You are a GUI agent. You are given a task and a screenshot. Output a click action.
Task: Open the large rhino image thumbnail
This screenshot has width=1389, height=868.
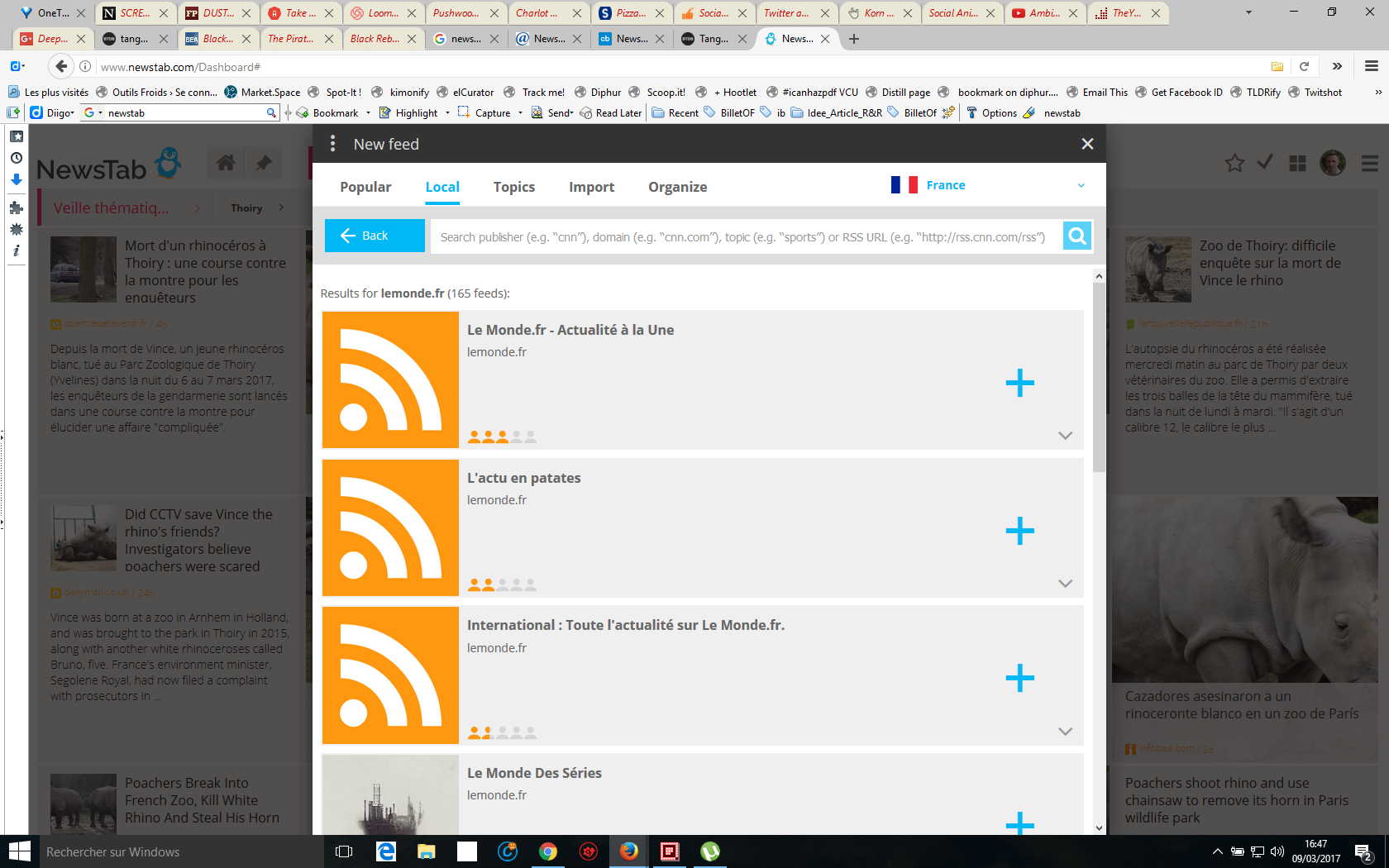1244,589
